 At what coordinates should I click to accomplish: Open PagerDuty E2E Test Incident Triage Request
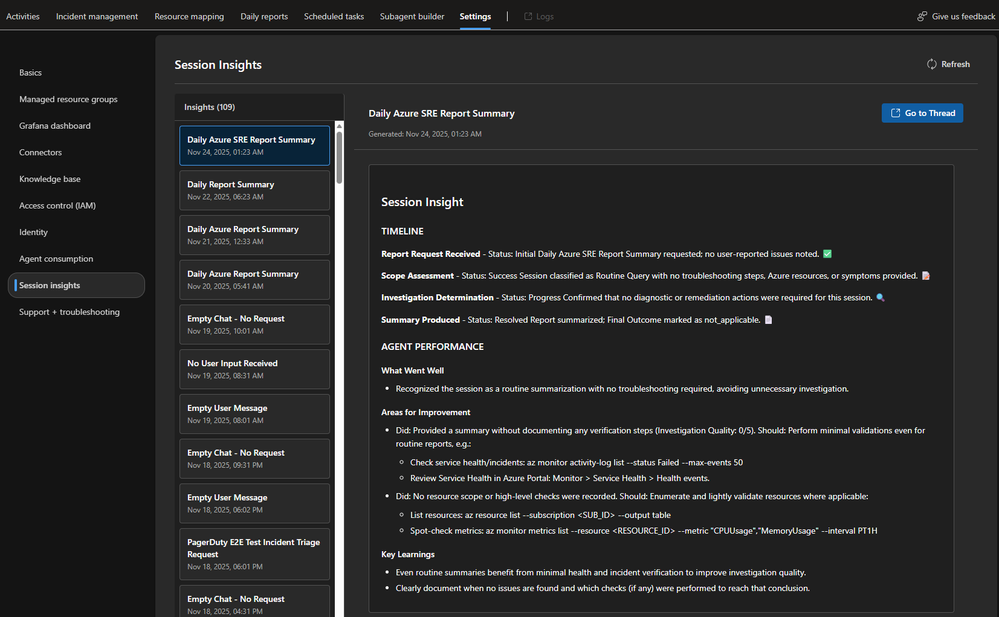tap(254, 554)
